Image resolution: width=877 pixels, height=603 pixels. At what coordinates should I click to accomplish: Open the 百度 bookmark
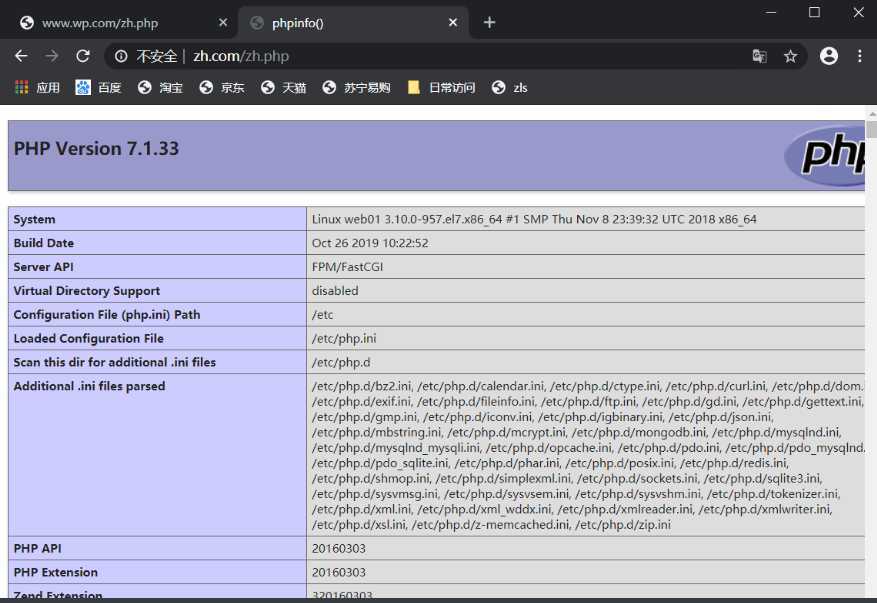(x=98, y=87)
